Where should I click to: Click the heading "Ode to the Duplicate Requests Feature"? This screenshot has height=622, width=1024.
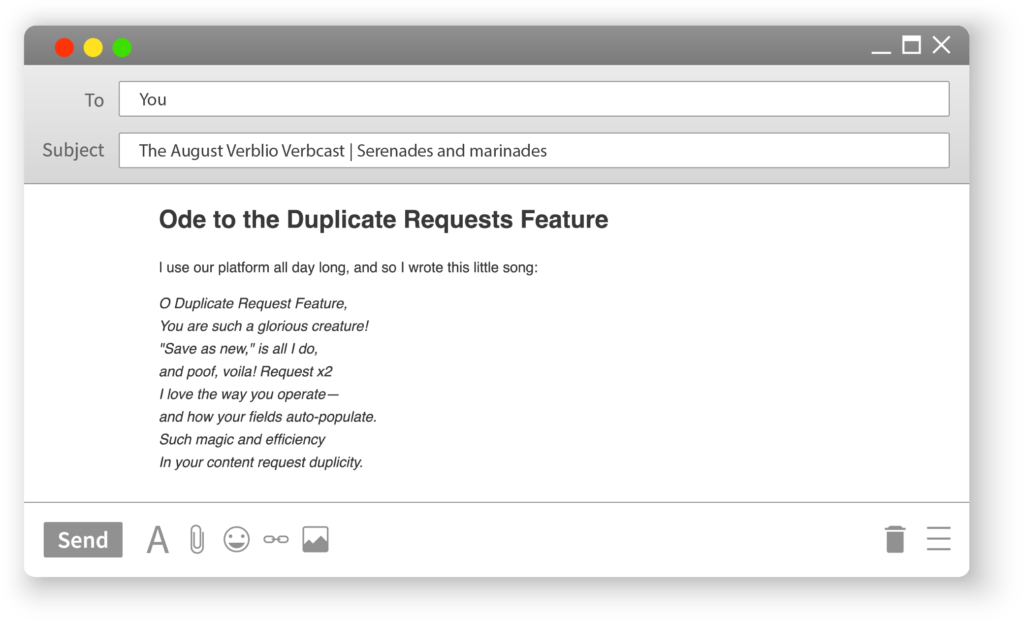(383, 220)
